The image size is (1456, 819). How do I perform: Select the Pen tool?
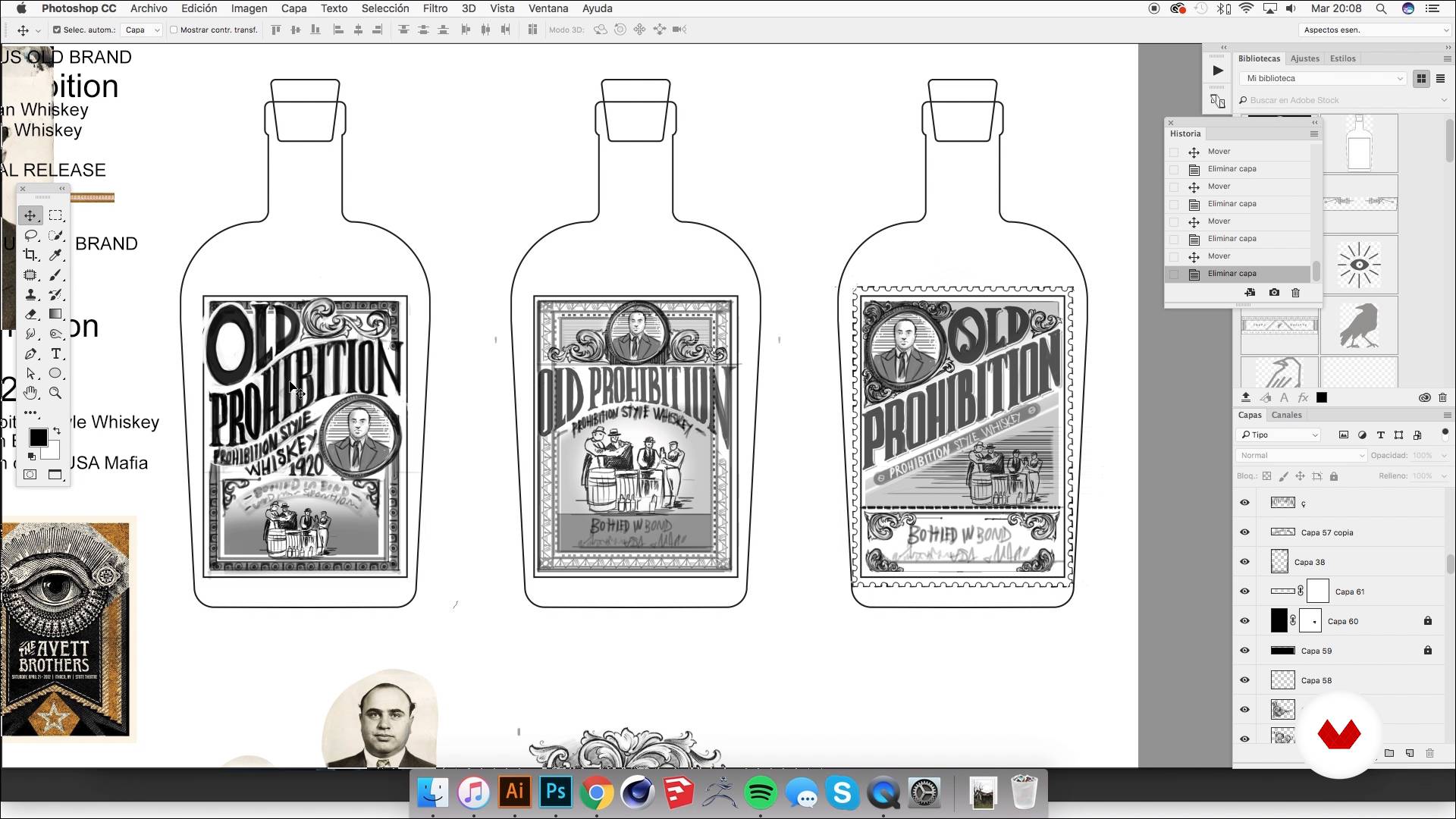click(x=30, y=354)
